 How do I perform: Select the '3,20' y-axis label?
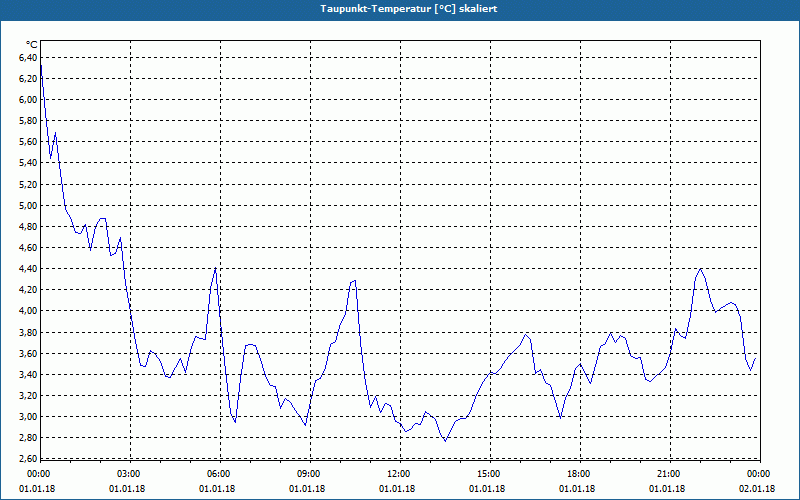(x=28, y=395)
